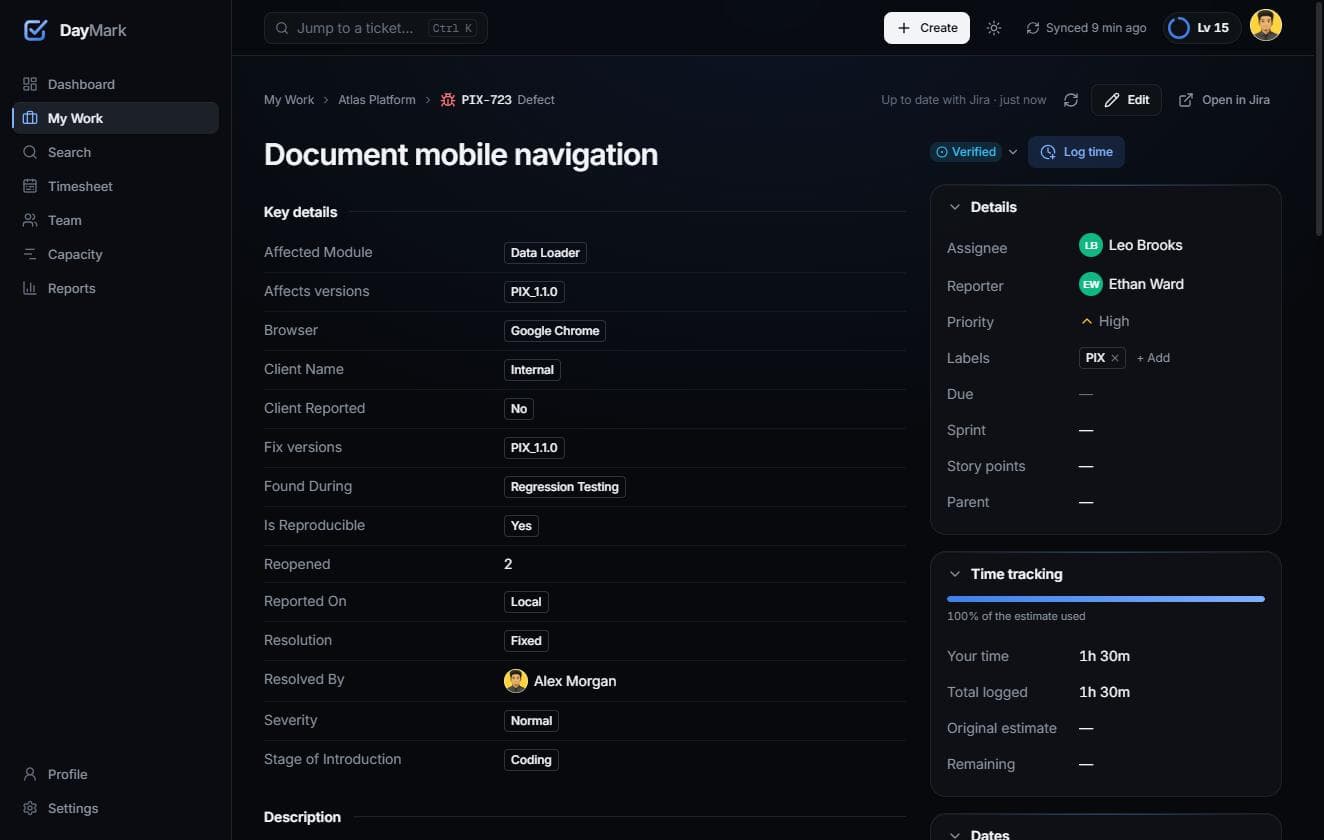Click the Fixed resolution tag
The image size is (1324, 840).
pyautogui.click(x=526, y=641)
